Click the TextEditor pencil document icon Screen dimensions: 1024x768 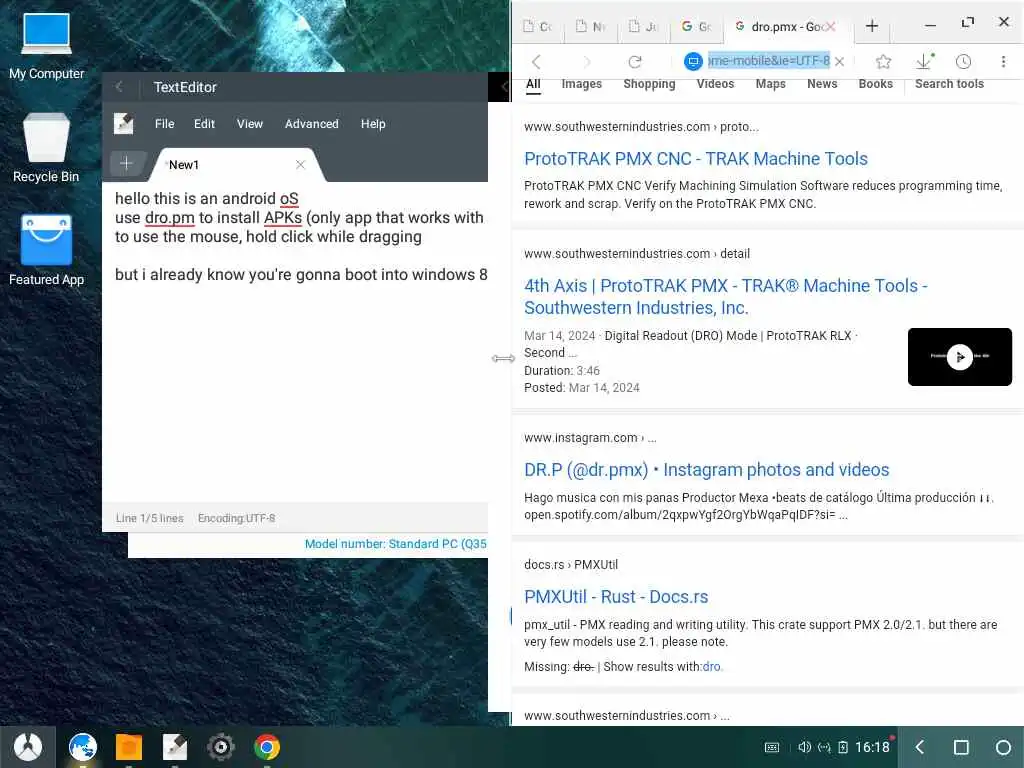[123, 123]
